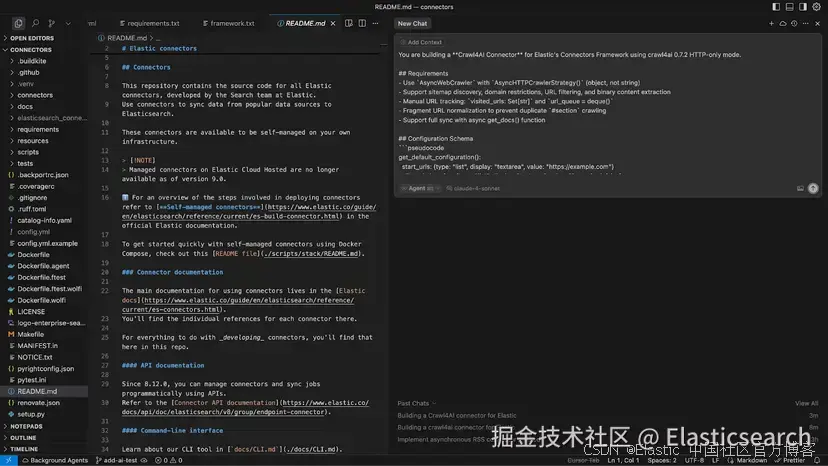
Task: Open the Makefile
Action: pos(44,334)
